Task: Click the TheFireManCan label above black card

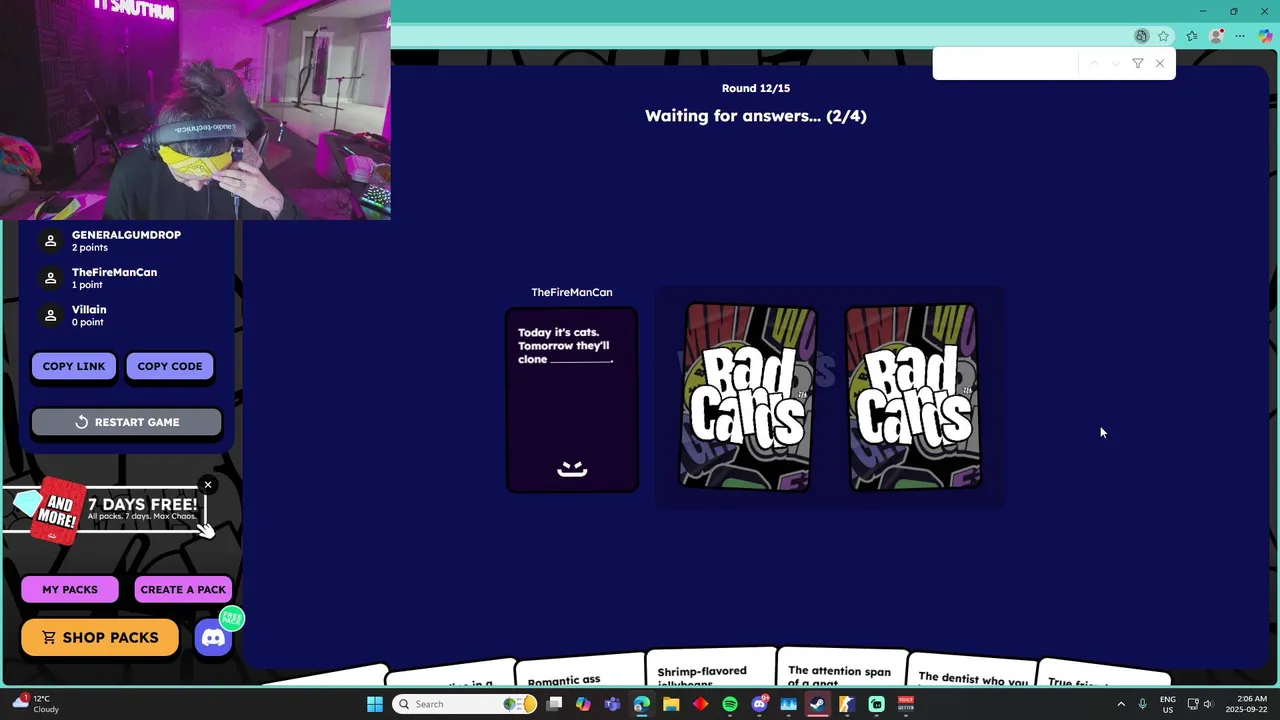Action: click(572, 292)
